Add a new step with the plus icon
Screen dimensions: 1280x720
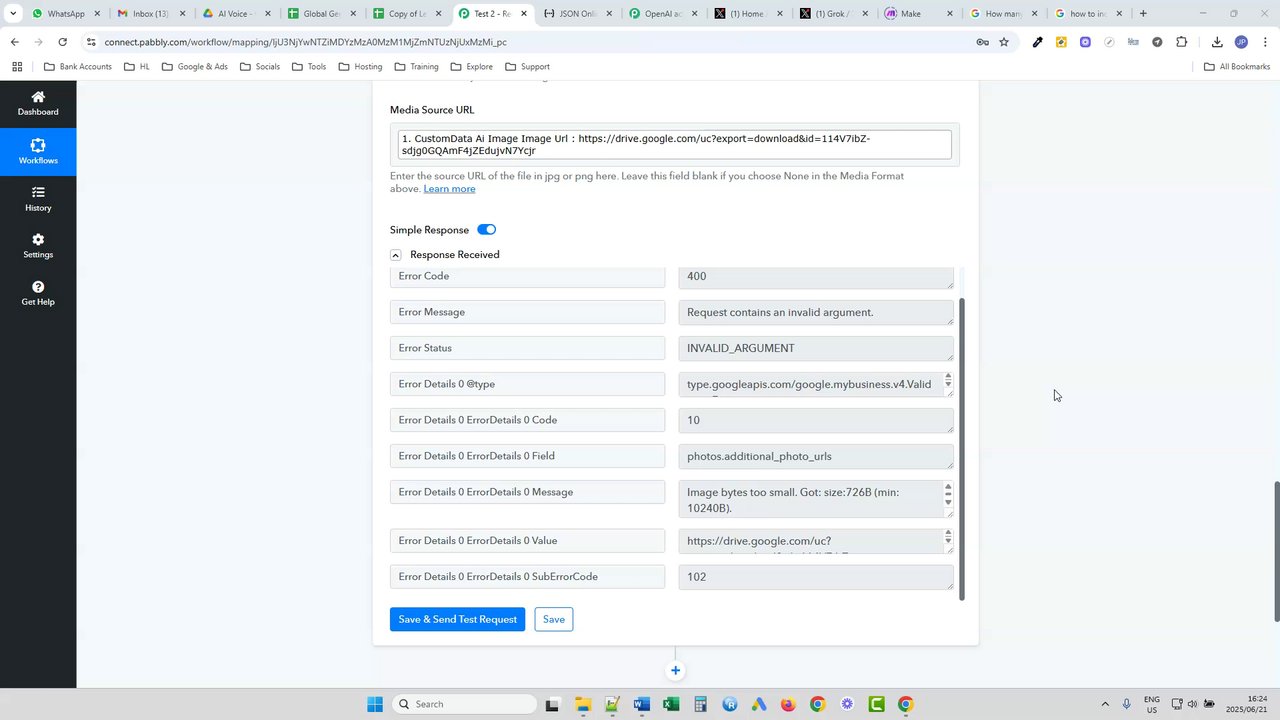tap(675, 671)
